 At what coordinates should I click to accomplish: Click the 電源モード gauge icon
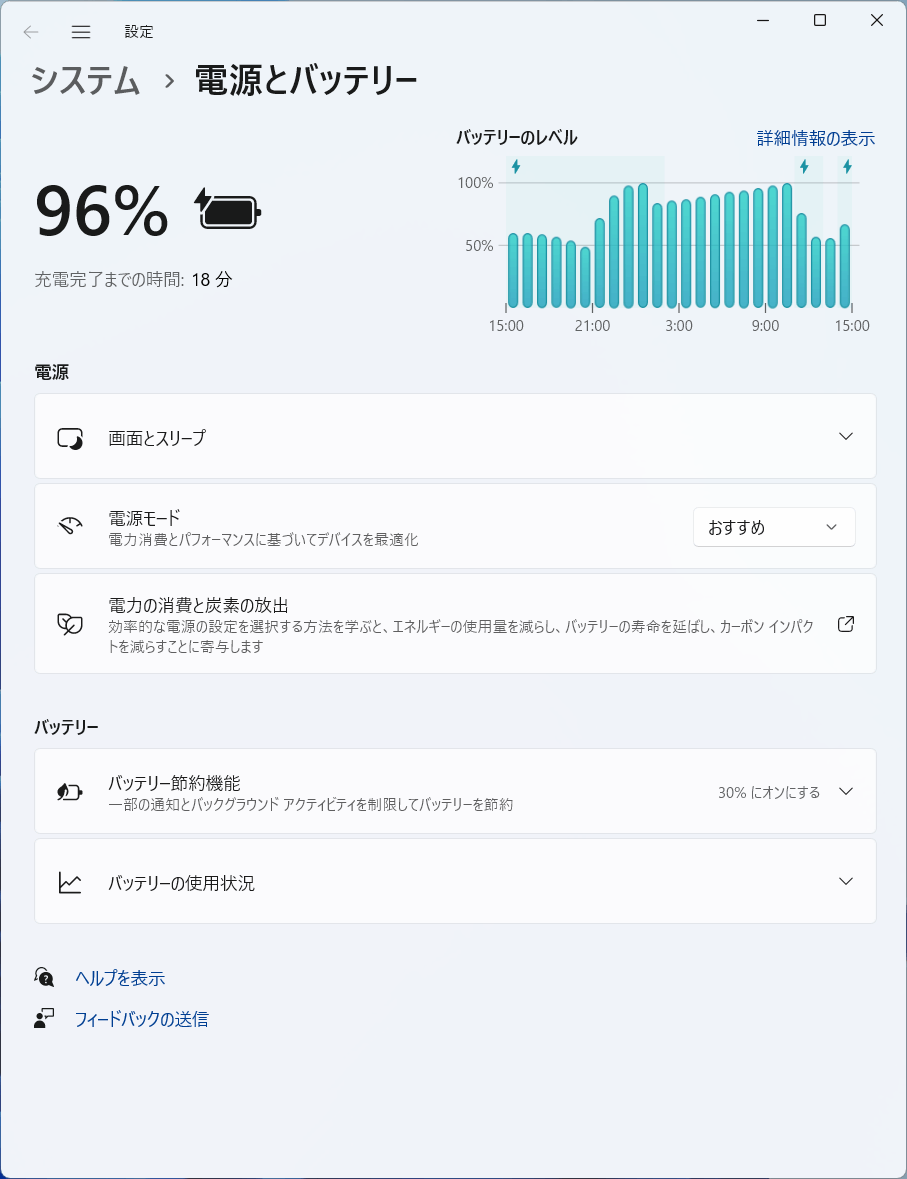pos(70,526)
